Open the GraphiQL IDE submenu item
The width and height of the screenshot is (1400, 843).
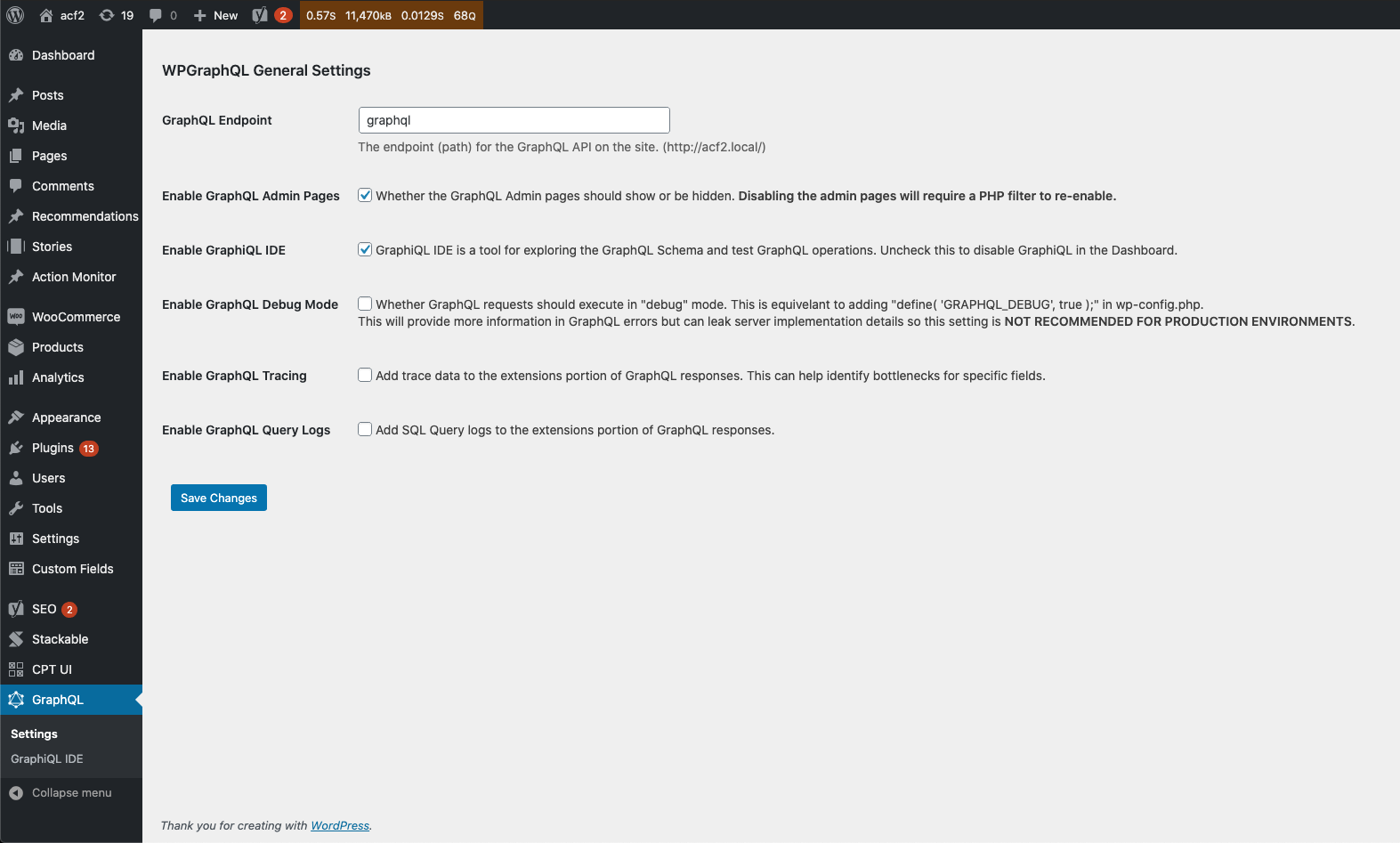[47, 759]
